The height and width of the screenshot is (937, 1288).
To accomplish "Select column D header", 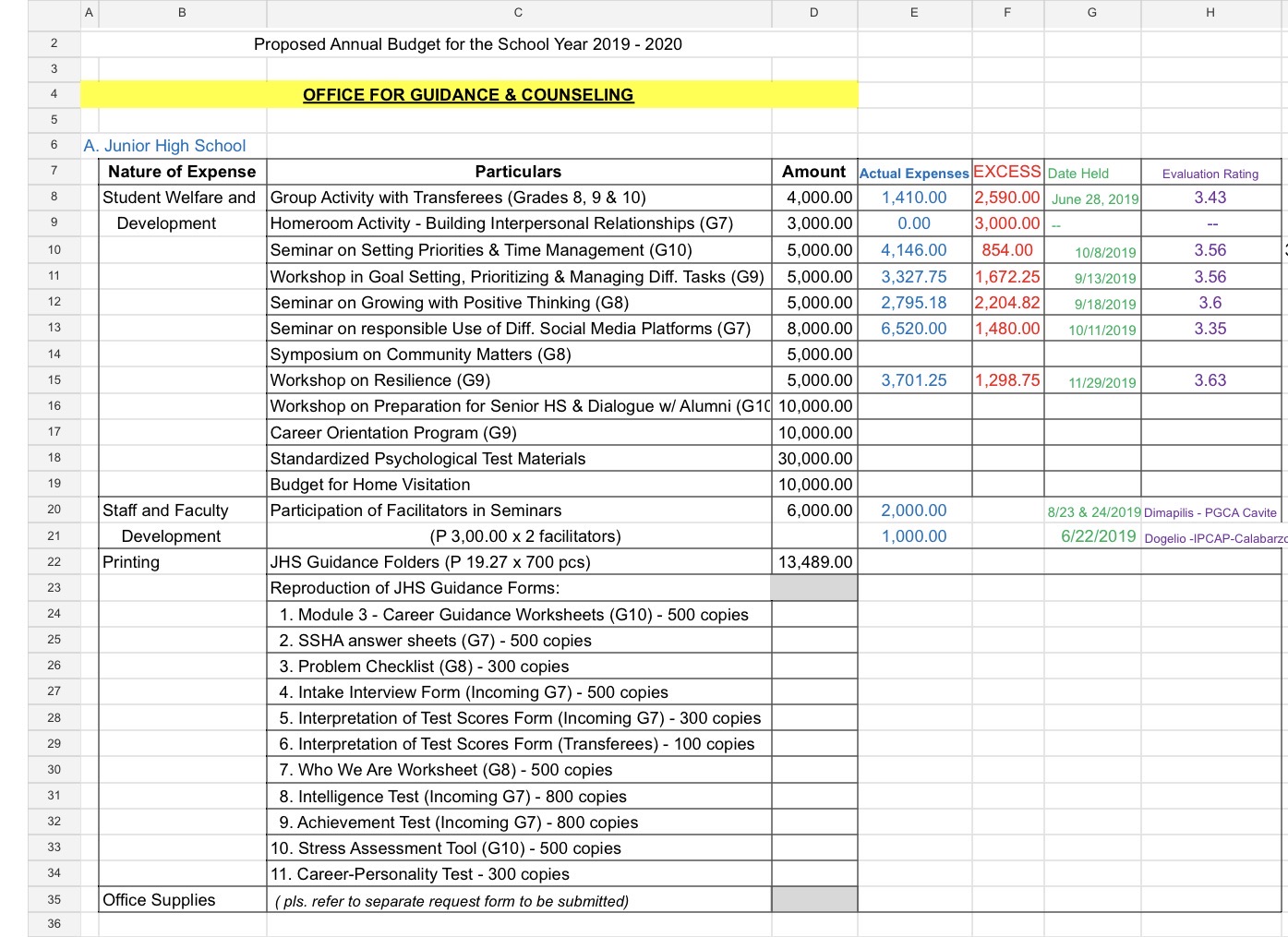I will [x=814, y=13].
